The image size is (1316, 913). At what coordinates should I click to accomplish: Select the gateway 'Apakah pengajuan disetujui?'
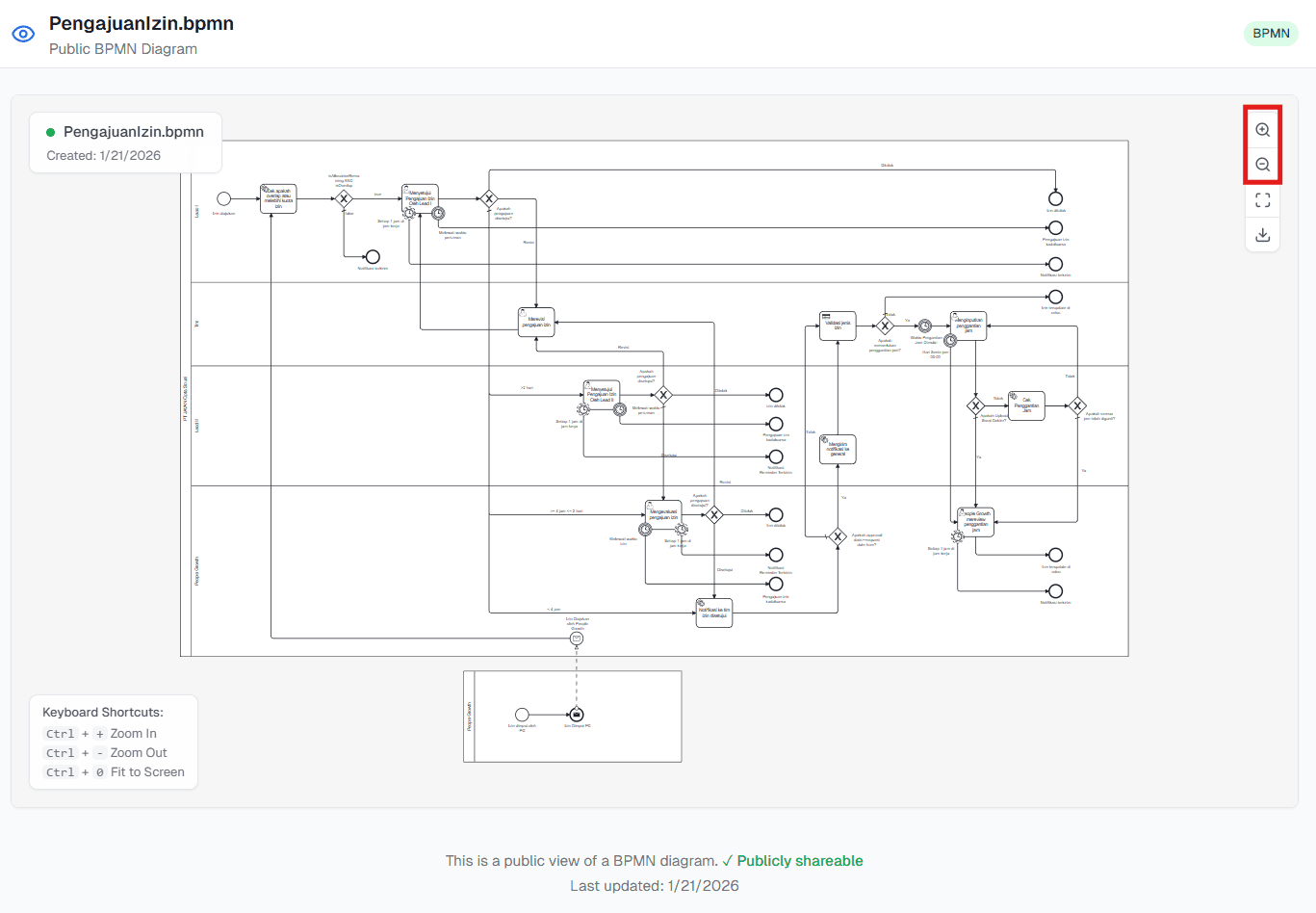[489, 198]
